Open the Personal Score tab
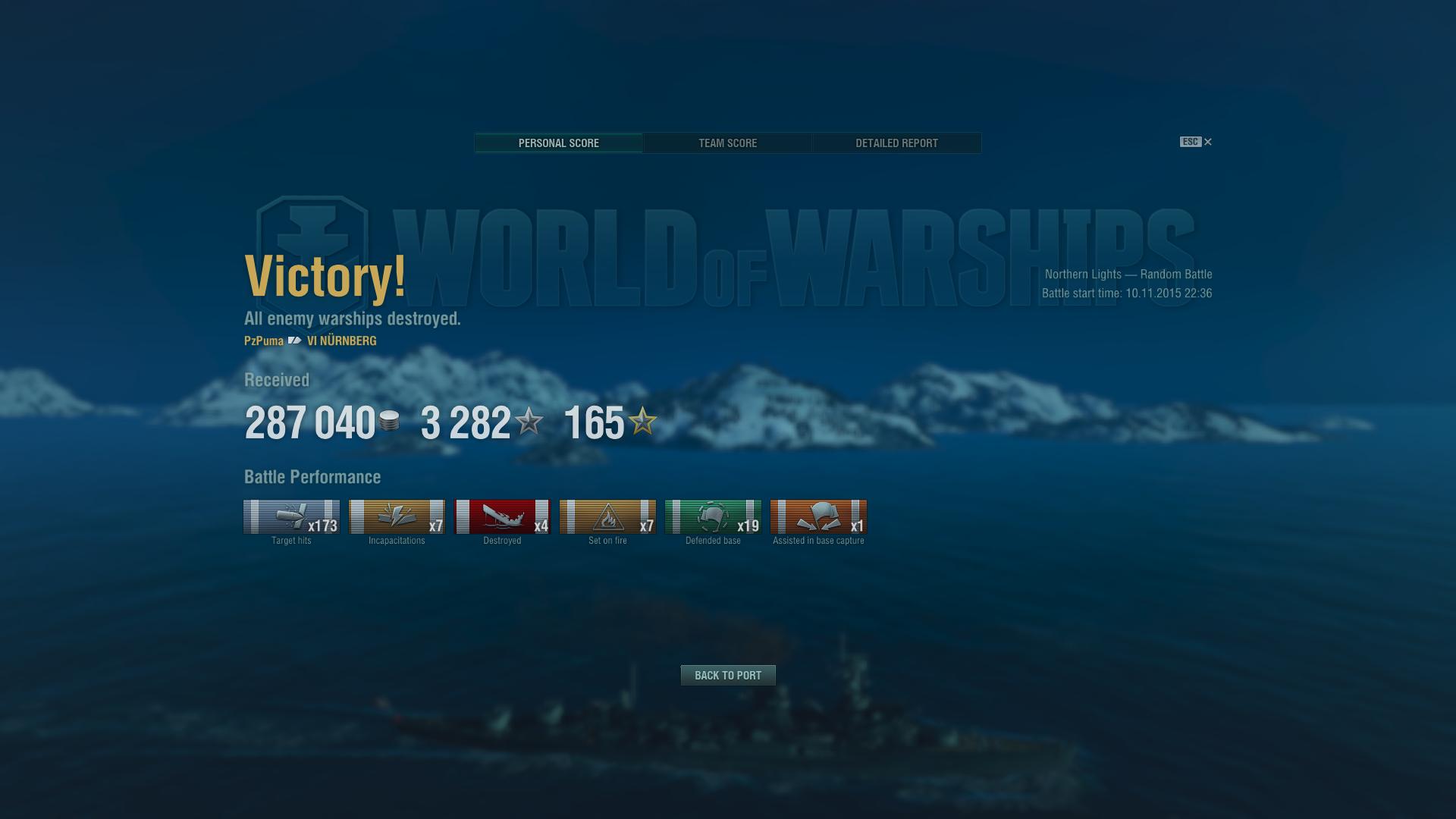 [559, 143]
